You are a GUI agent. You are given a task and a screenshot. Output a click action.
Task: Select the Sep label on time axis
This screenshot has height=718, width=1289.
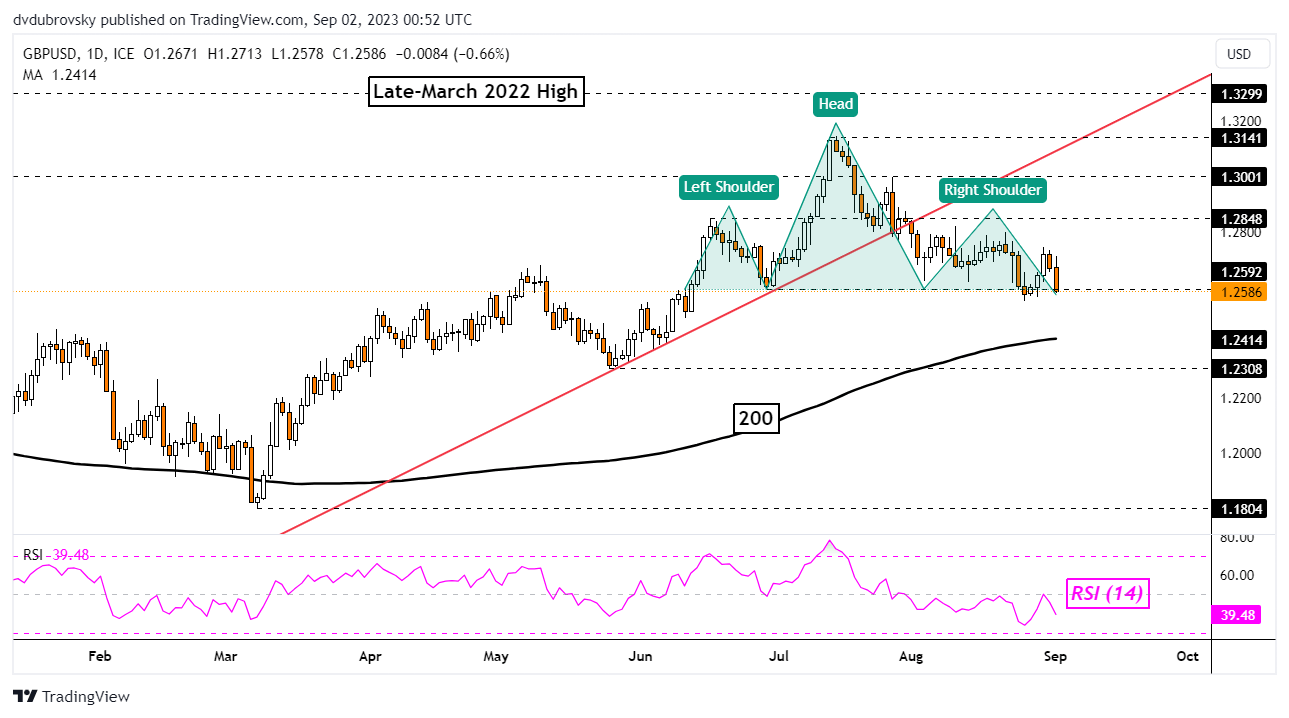click(1052, 656)
